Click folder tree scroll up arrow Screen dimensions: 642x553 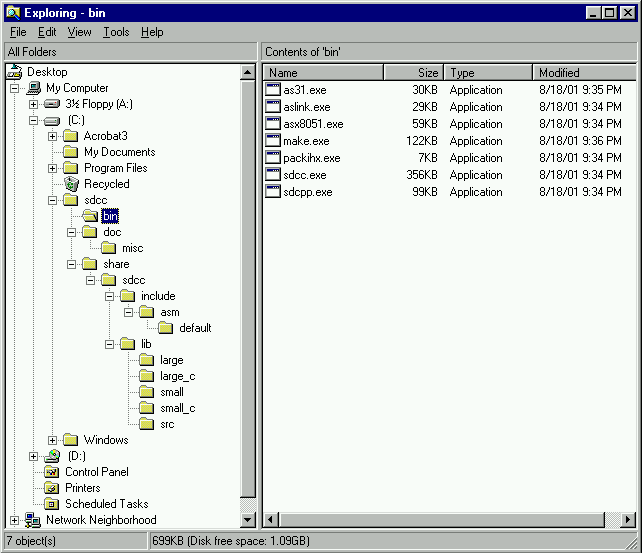coord(247,72)
